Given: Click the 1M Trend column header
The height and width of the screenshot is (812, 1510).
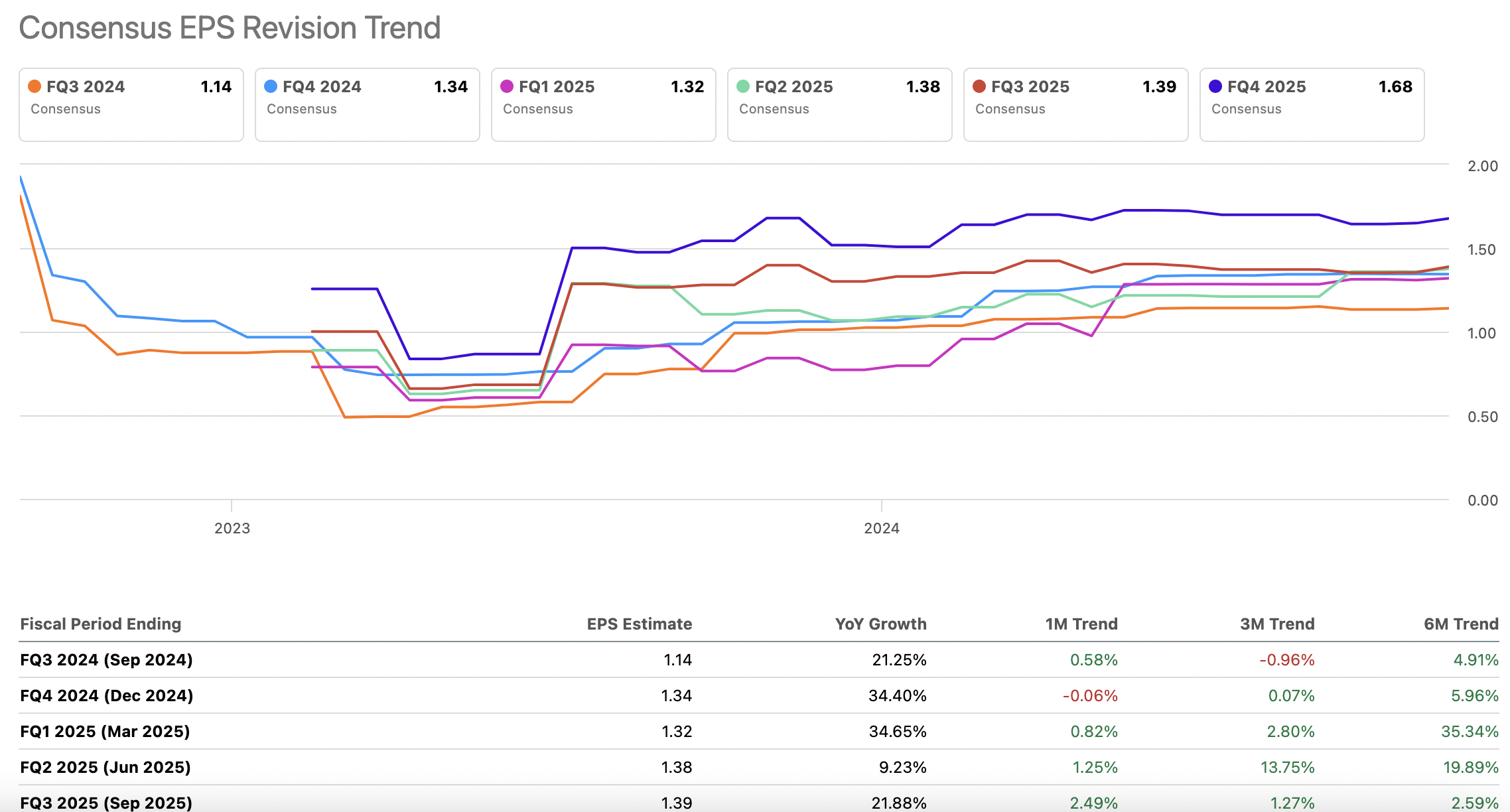Looking at the screenshot, I should pyautogui.click(x=1081, y=624).
